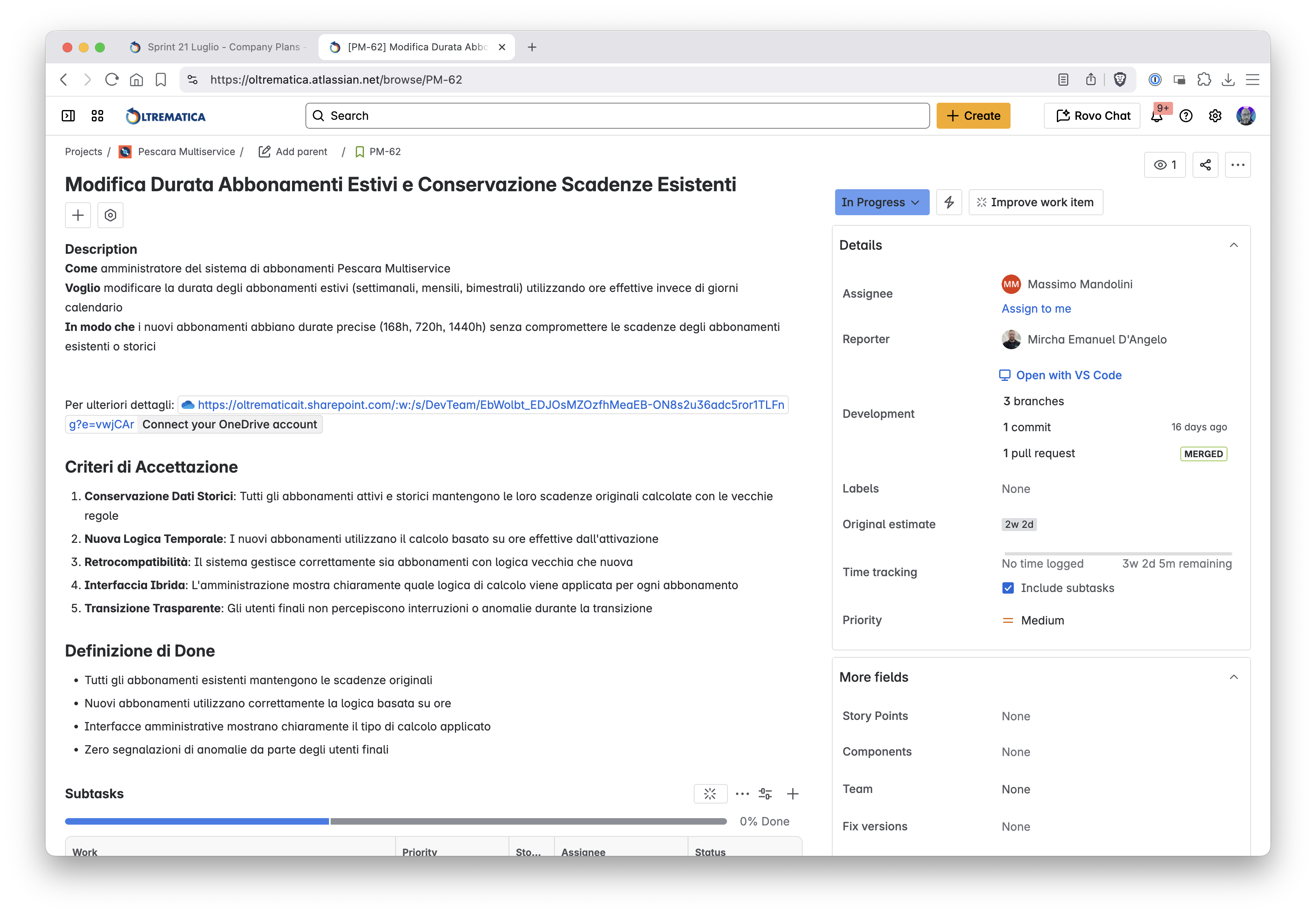Viewport: 1316px width, 916px height.
Task: Open Rovo Chat from the top bar
Action: point(1091,116)
